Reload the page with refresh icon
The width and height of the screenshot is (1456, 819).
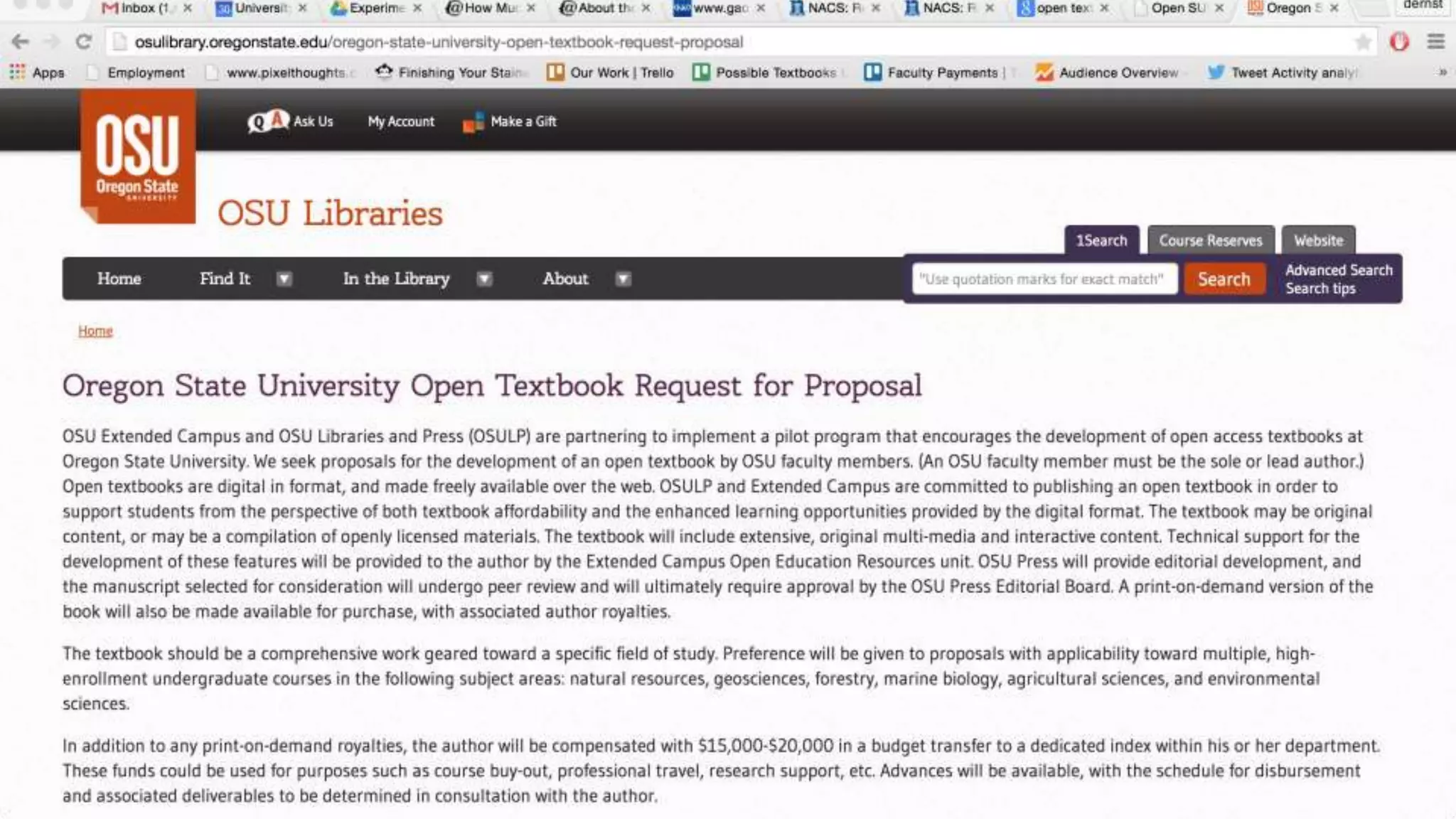click(84, 42)
